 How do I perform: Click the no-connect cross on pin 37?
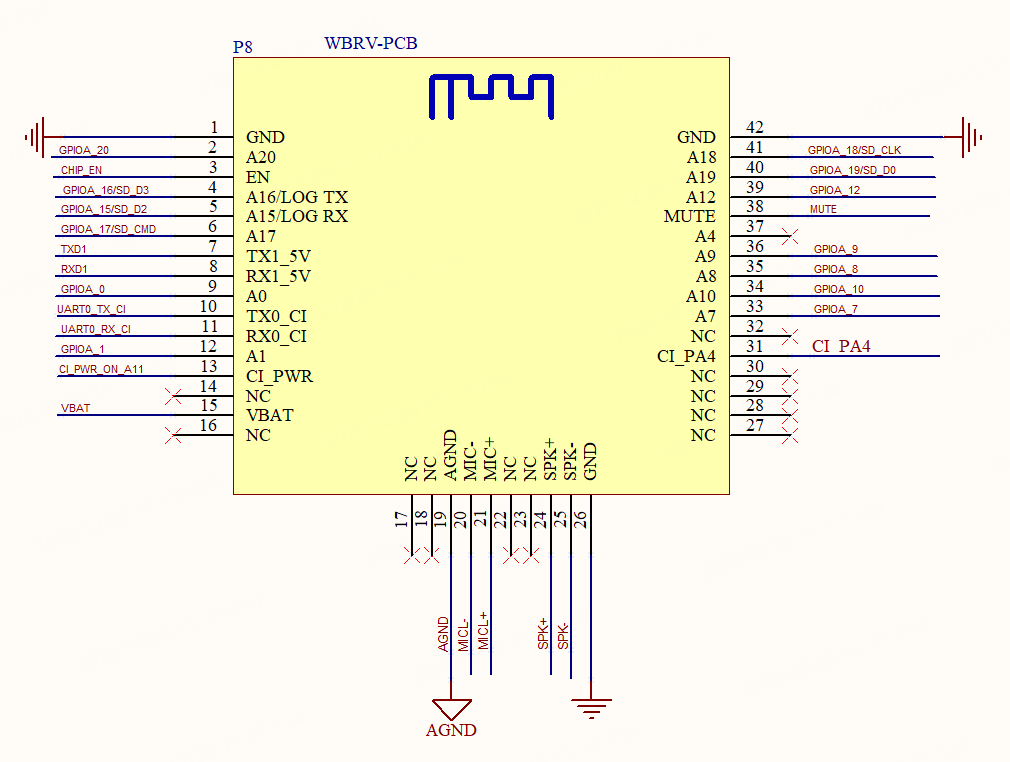click(789, 236)
